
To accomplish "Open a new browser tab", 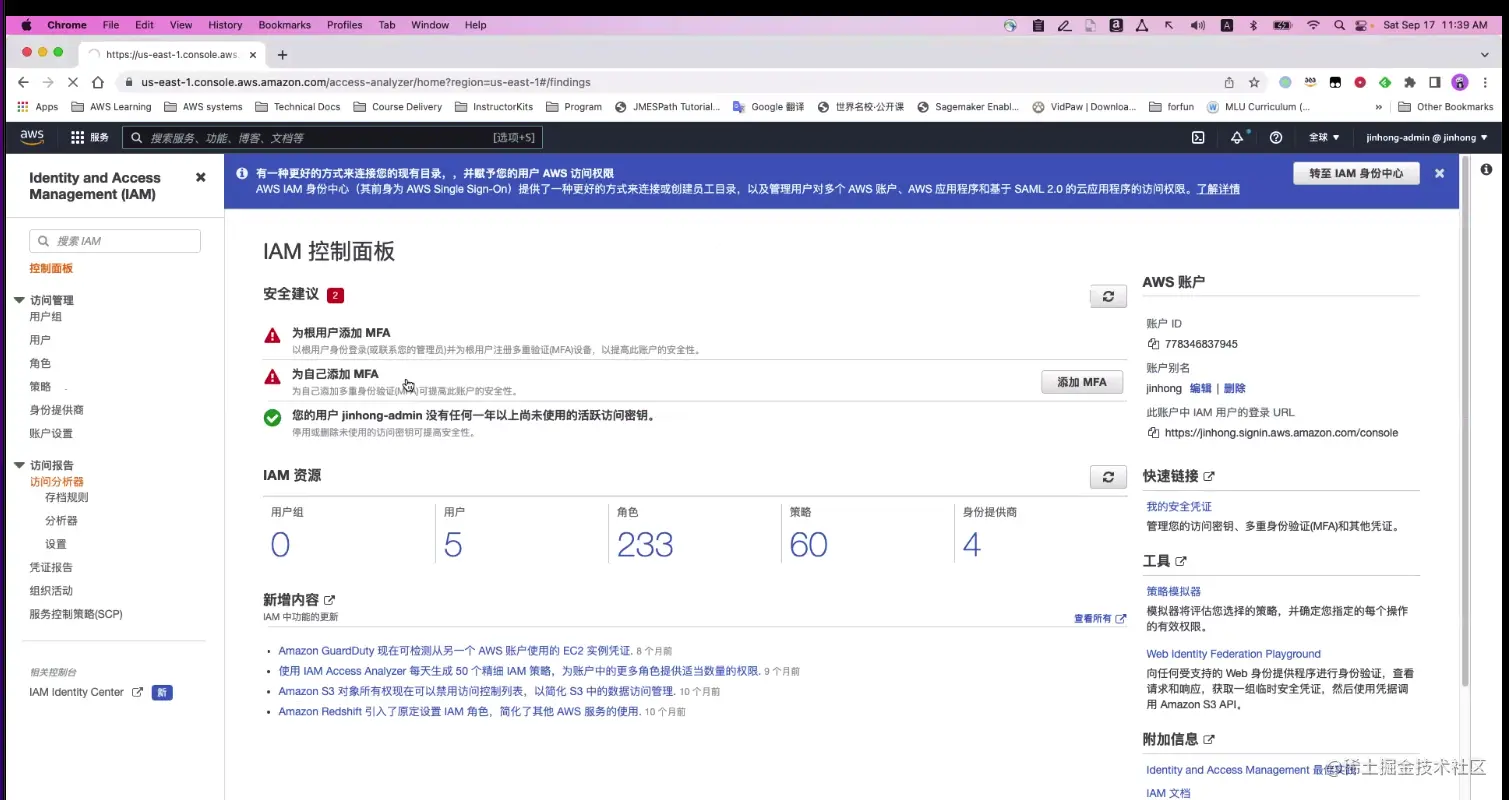I will tap(282, 55).
